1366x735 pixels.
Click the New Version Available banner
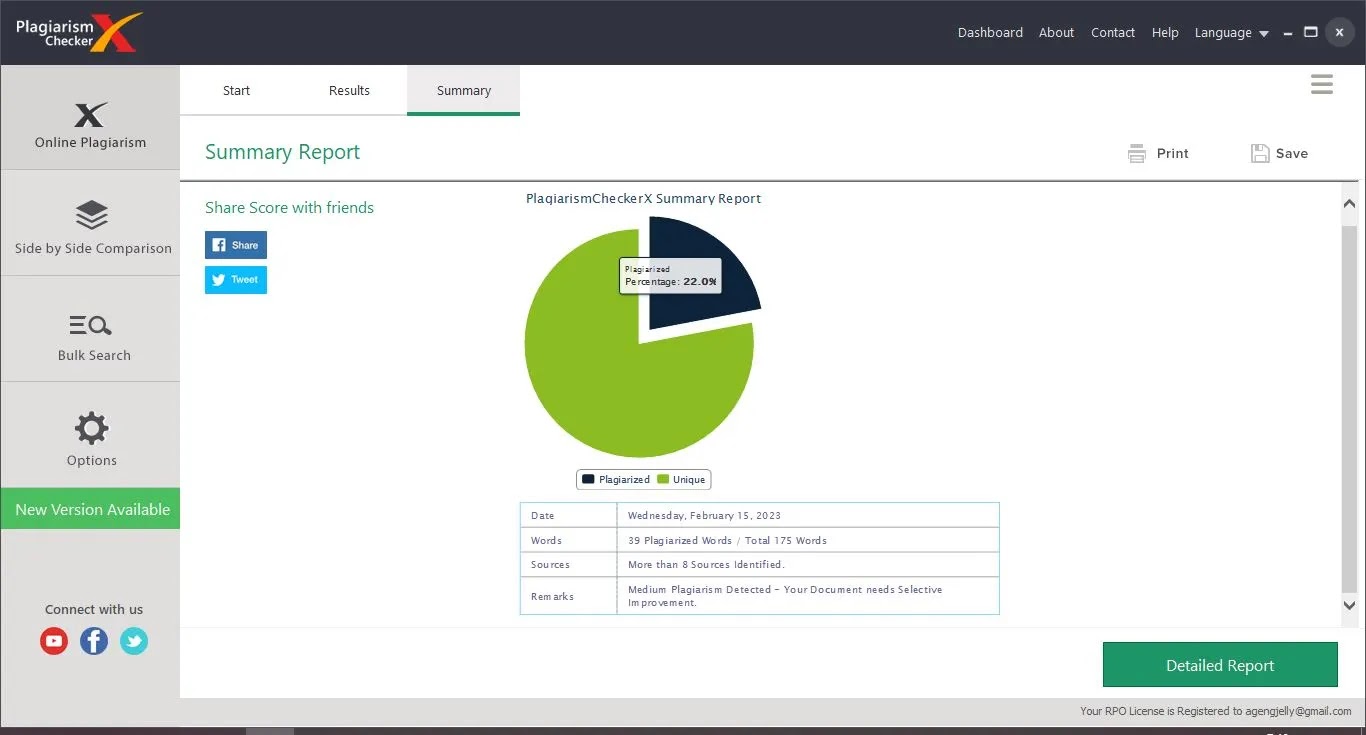90,509
